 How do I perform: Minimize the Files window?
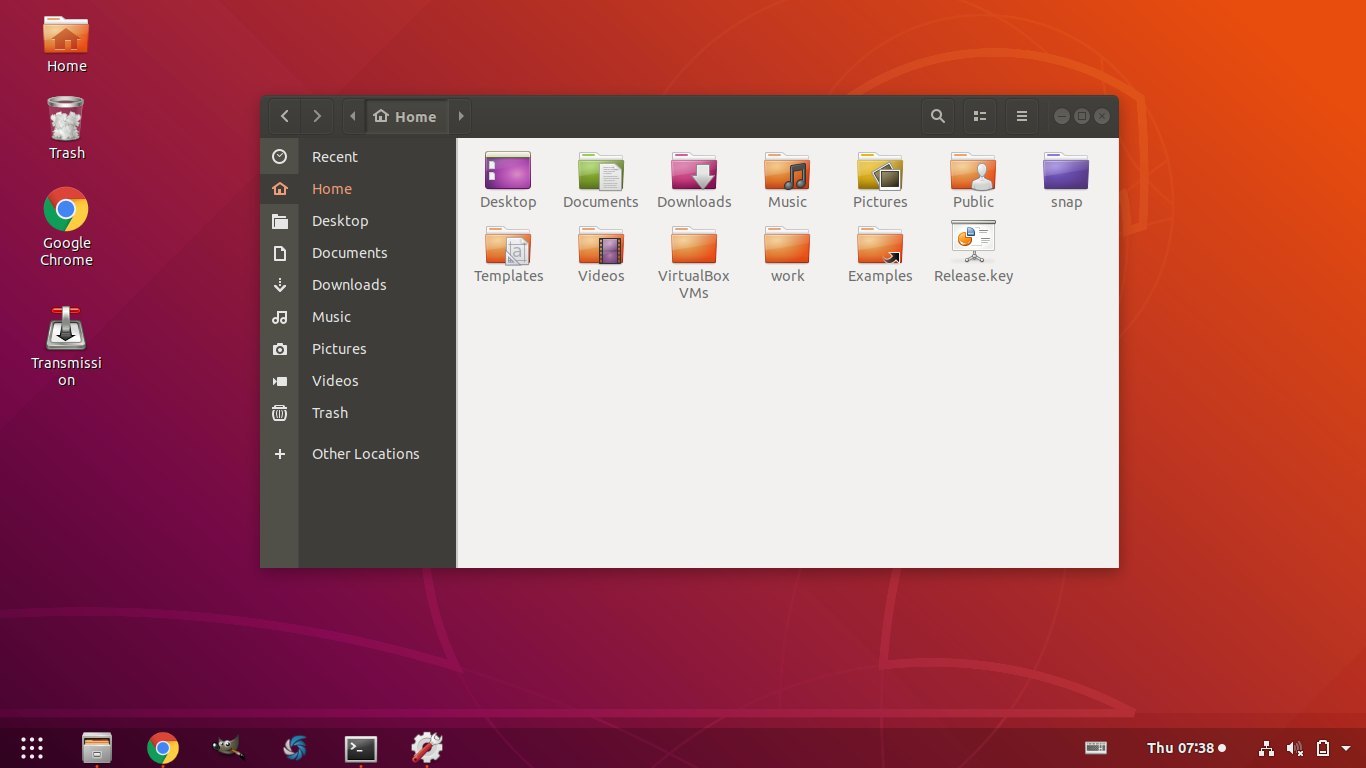click(1062, 116)
